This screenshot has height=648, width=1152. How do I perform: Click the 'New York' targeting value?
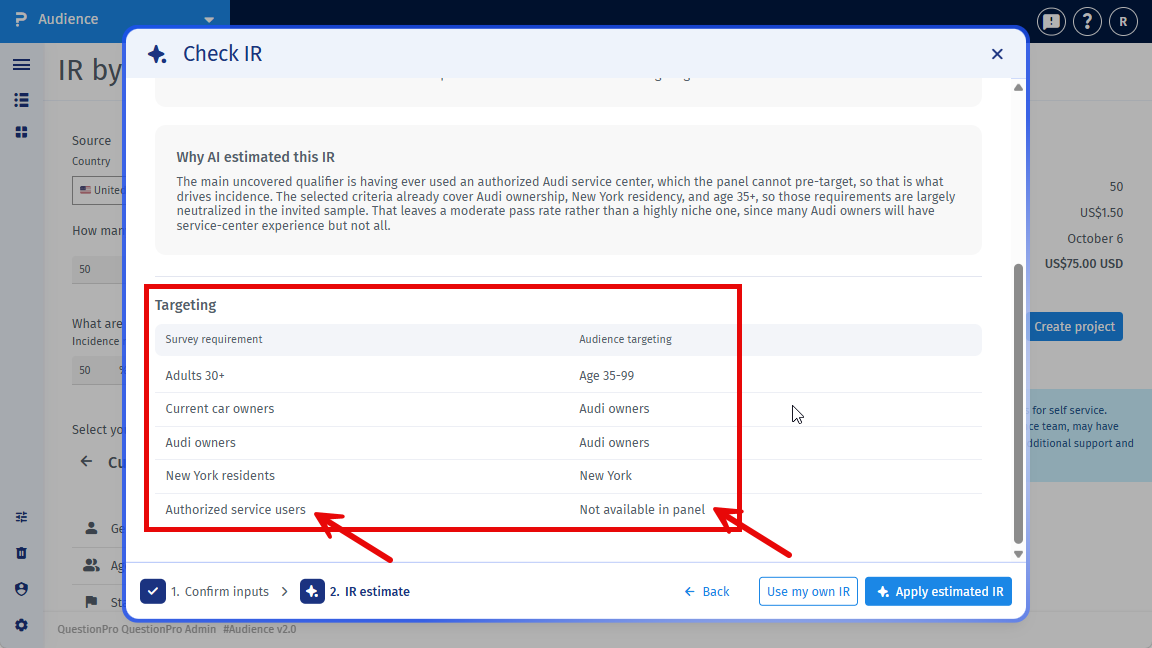point(605,475)
